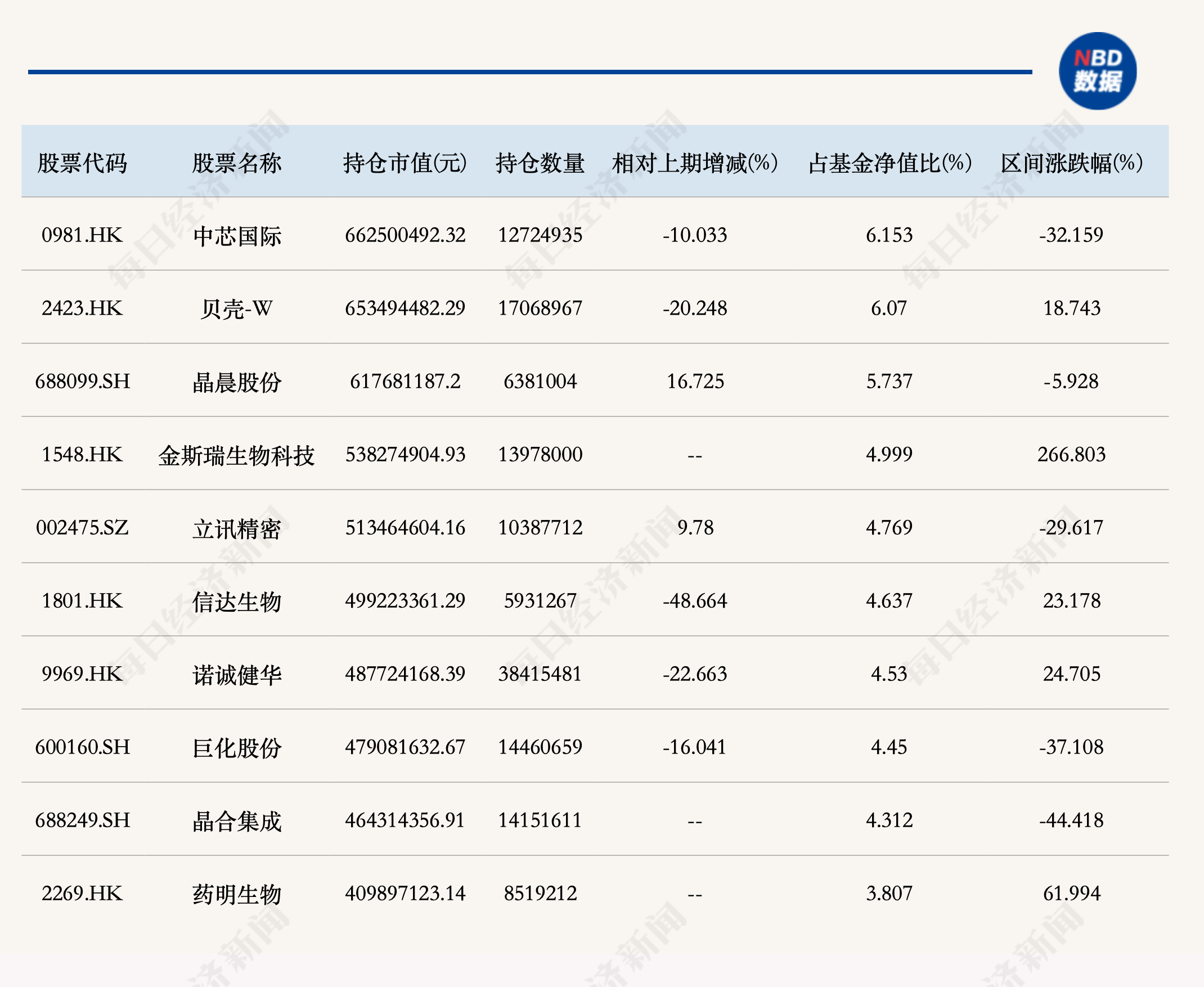
Task: Select stock code 688099.SH
Action: (x=83, y=381)
